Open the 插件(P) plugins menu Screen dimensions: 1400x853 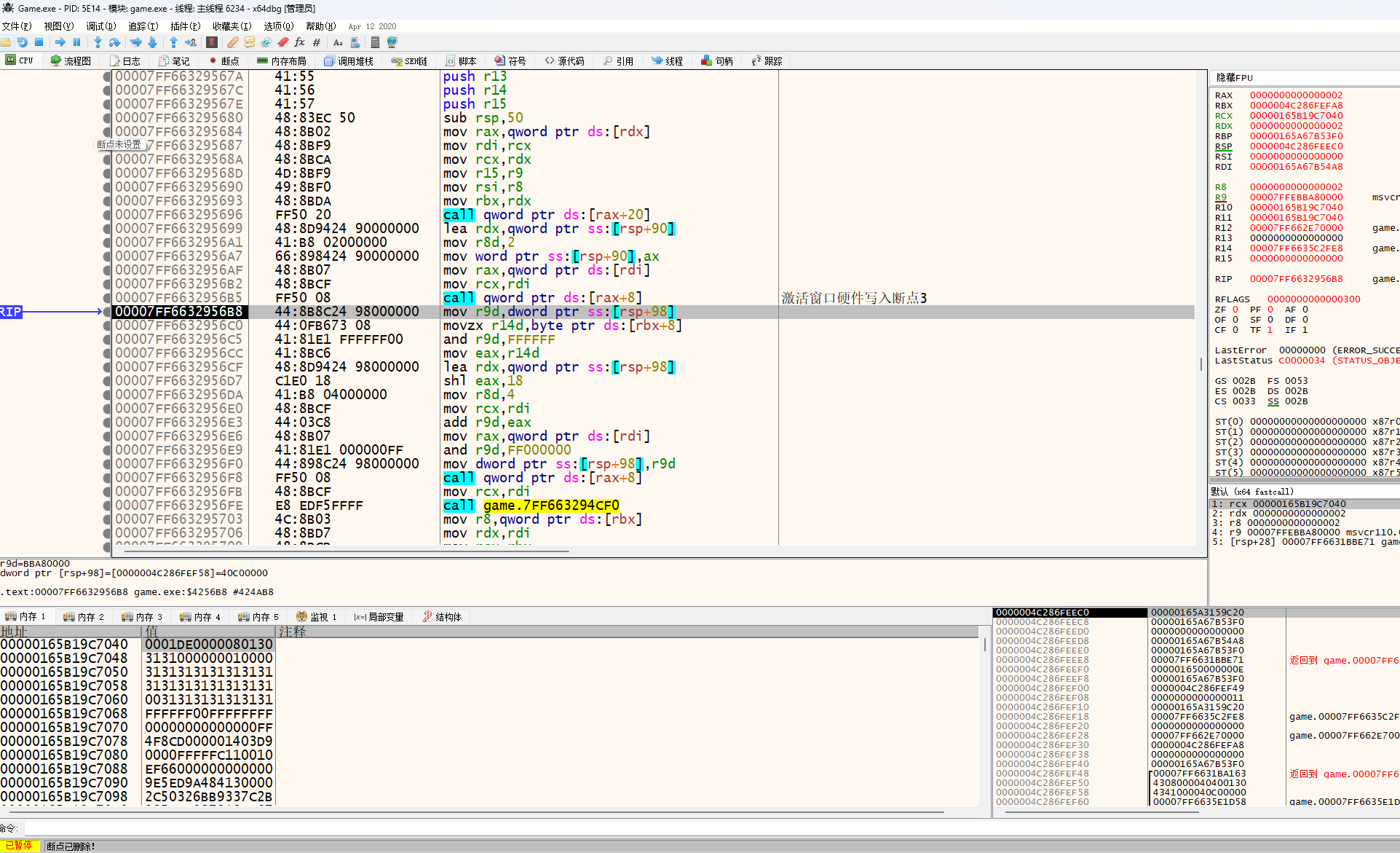(x=185, y=26)
